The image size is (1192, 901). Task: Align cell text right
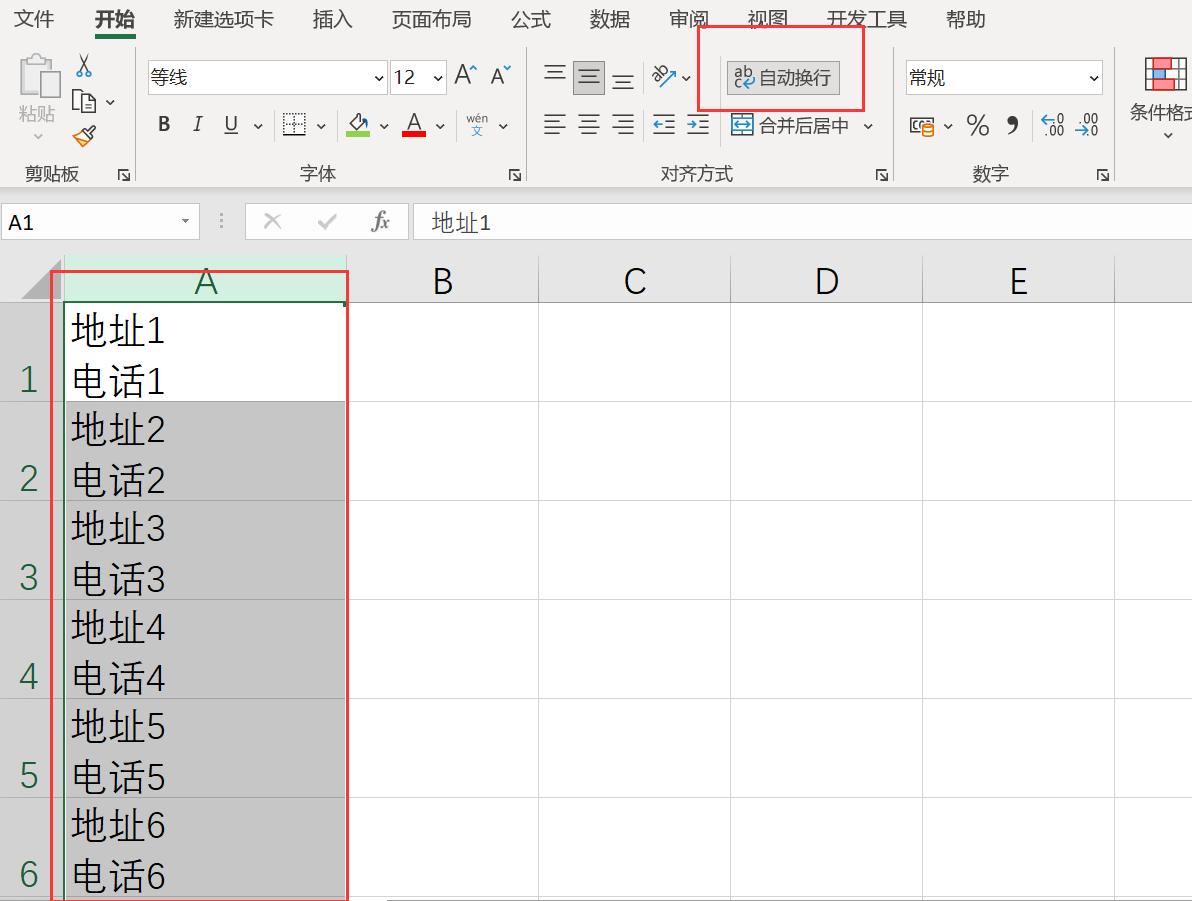[623, 124]
